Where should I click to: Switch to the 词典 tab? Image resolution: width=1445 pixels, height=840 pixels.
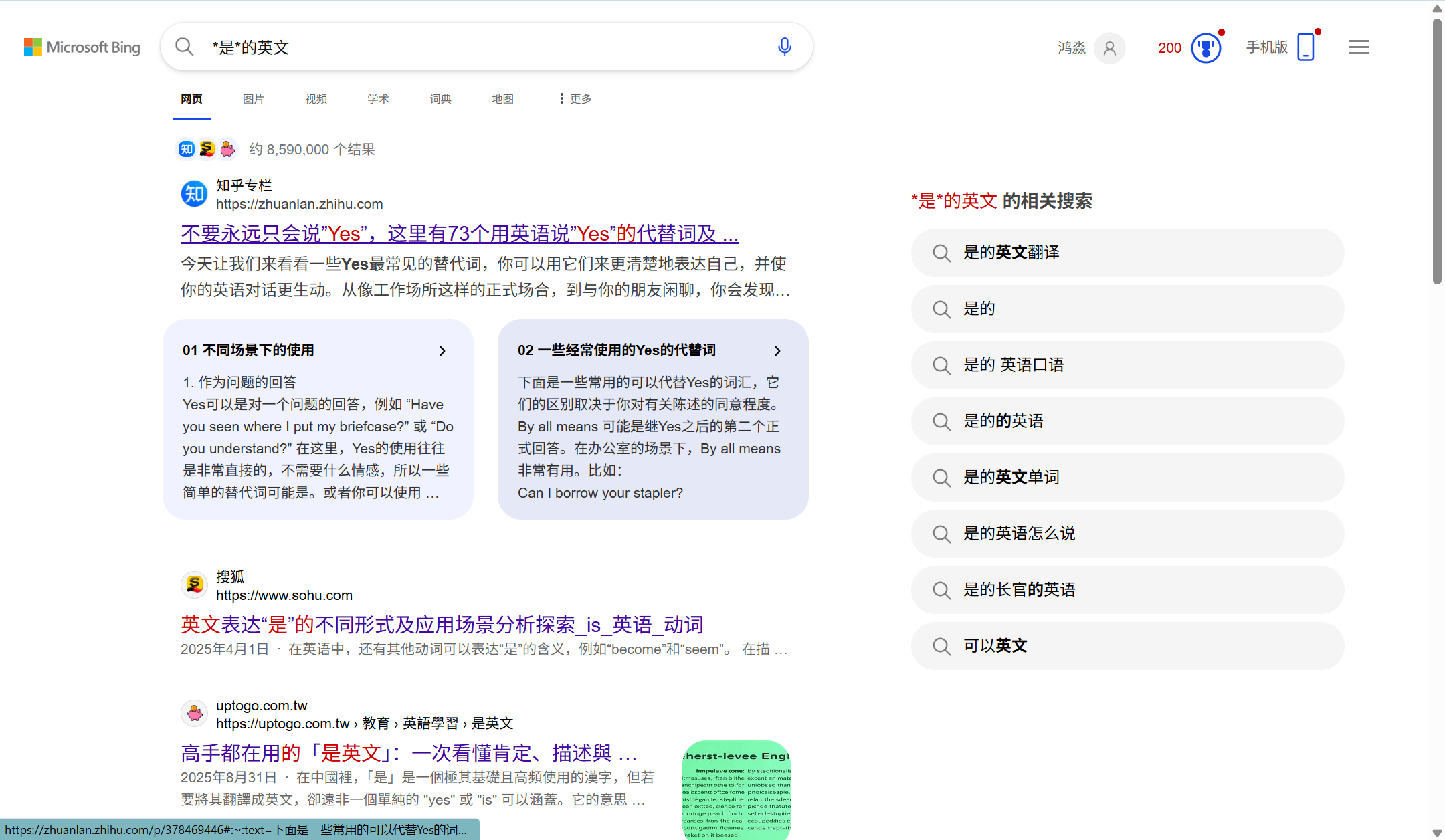440,99
